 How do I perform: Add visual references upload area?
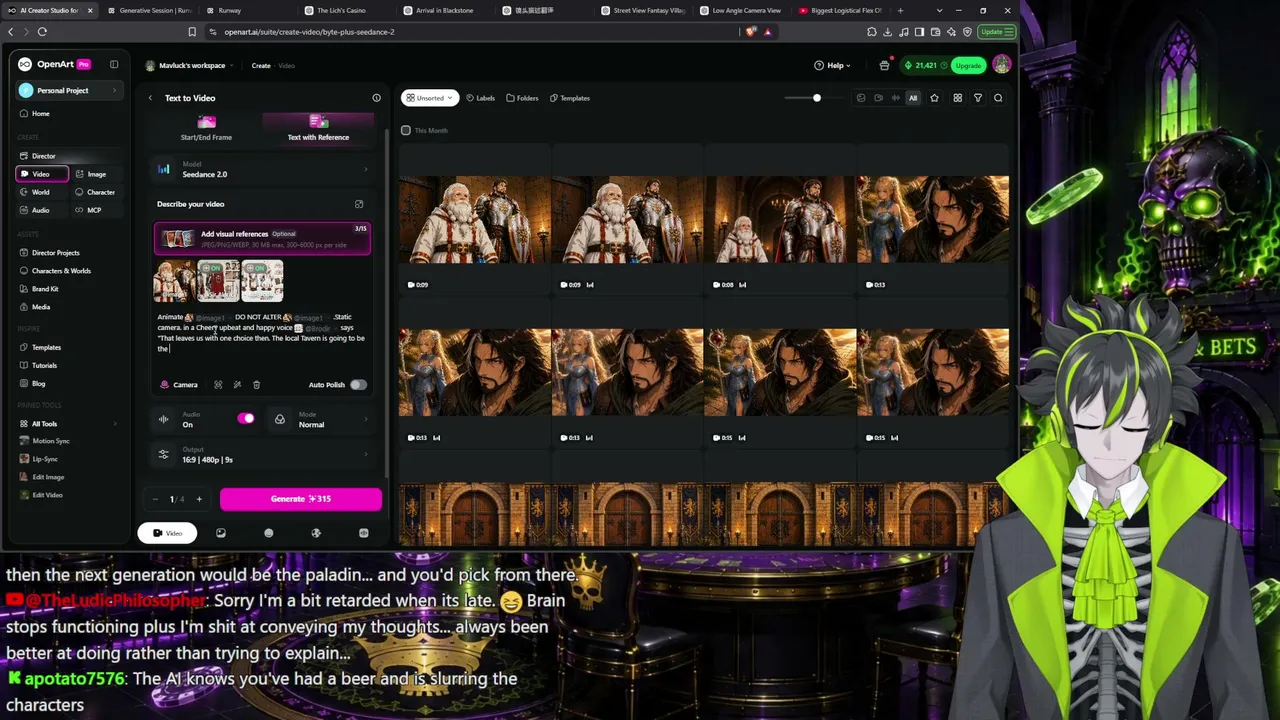[x=262, y=238]
